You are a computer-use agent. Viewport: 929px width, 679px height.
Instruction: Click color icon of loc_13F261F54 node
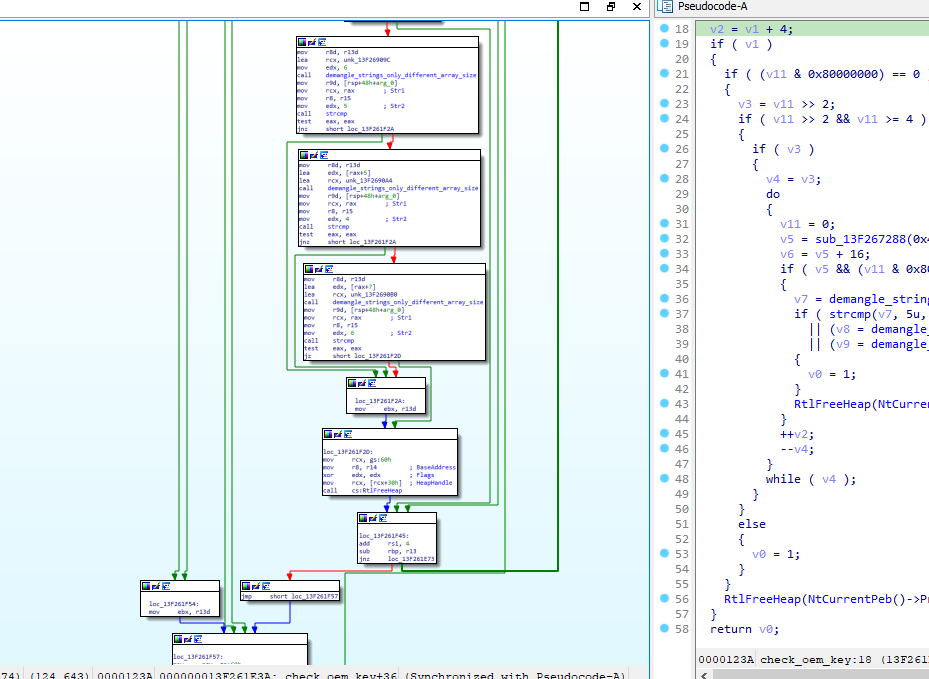point(146,586)
